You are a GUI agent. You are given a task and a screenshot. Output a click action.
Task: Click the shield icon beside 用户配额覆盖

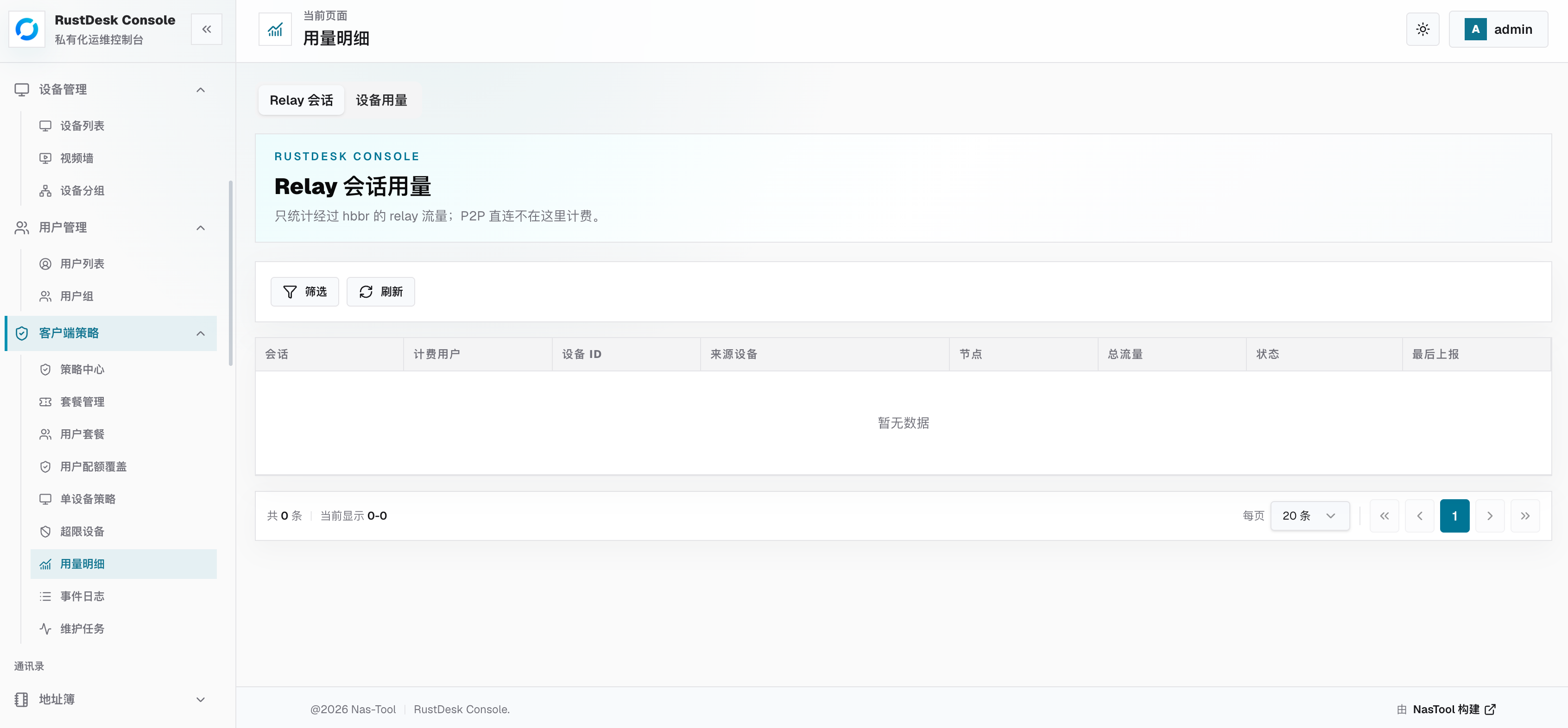click(x=46, y=466)
